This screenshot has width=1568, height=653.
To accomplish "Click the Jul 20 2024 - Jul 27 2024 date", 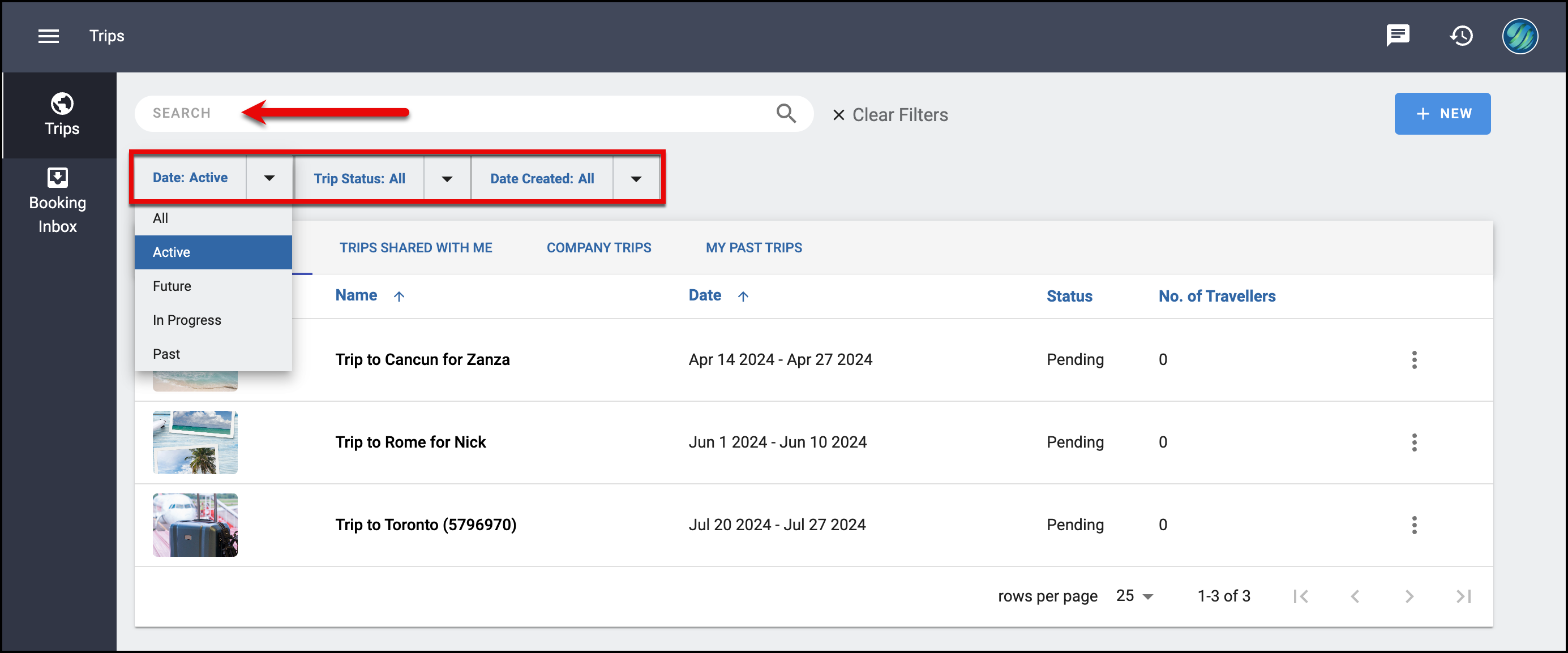I will pos(777,525).
